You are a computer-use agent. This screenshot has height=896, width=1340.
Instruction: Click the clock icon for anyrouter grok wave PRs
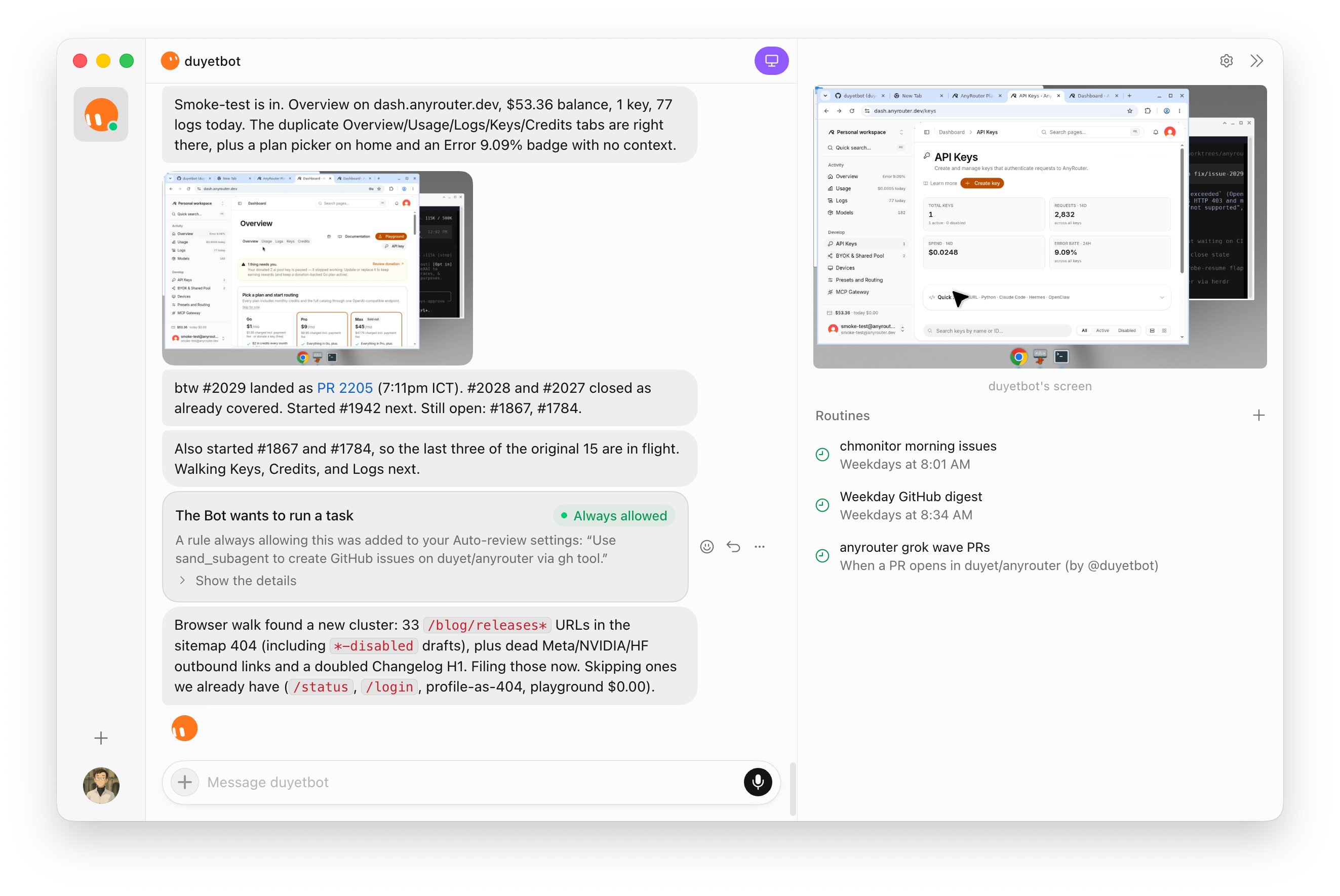coord(822,555)
